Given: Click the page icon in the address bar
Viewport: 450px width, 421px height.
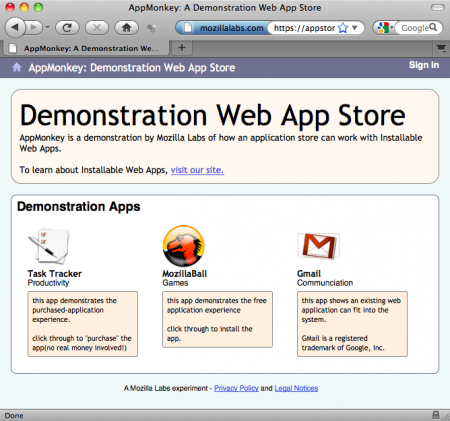Looking at the screenshot, I should point(188,28).
